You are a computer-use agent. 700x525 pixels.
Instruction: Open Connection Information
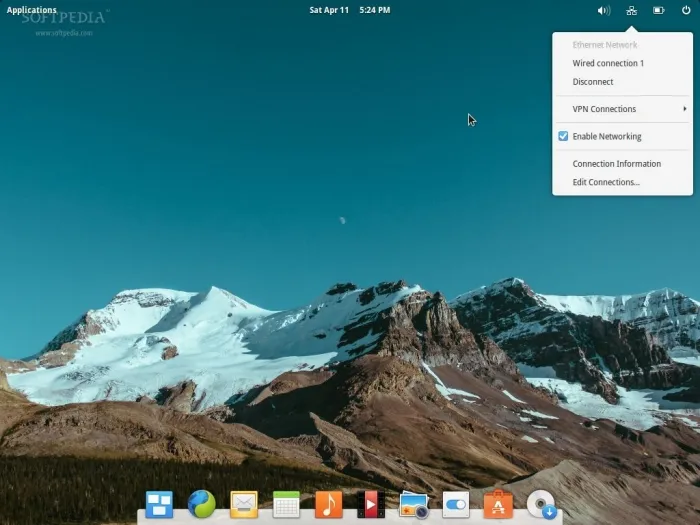[616, 164]
